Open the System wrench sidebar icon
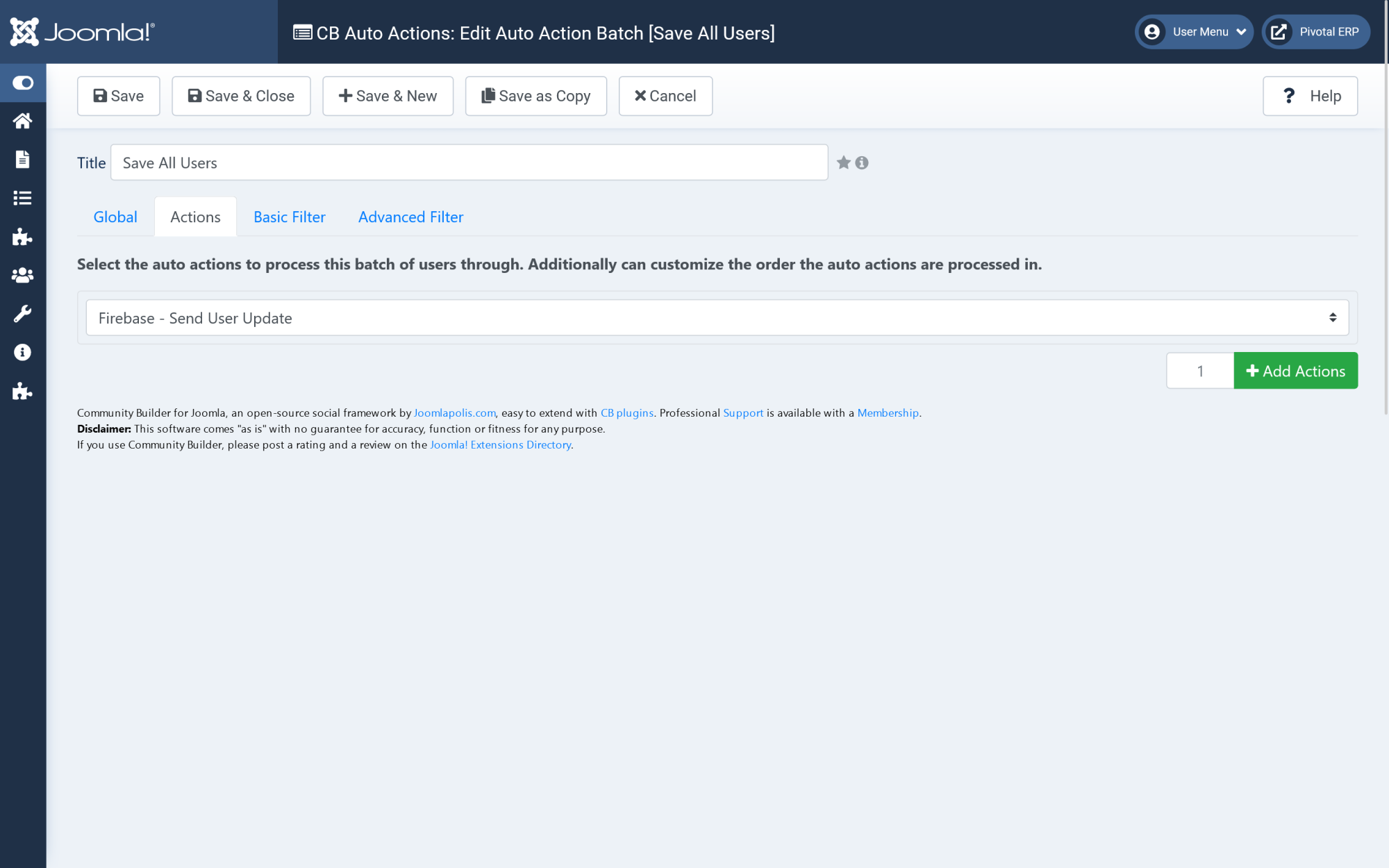The width and height of the screenshot is (1389, 868). [x=23, y=314]
